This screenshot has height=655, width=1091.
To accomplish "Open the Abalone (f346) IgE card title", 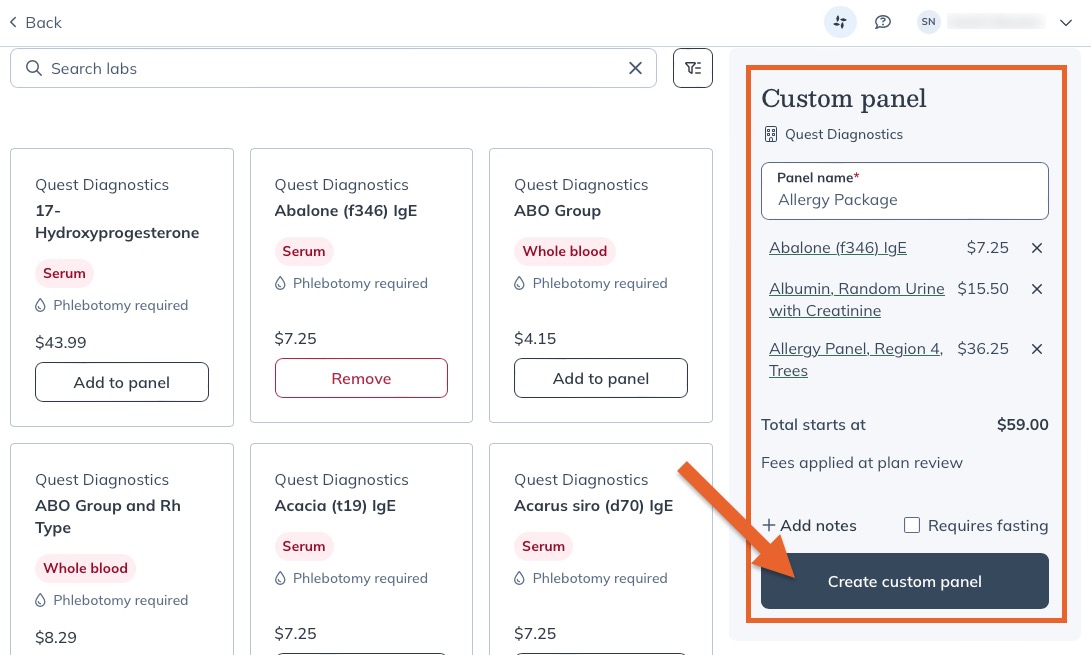I will coord(346,210).
